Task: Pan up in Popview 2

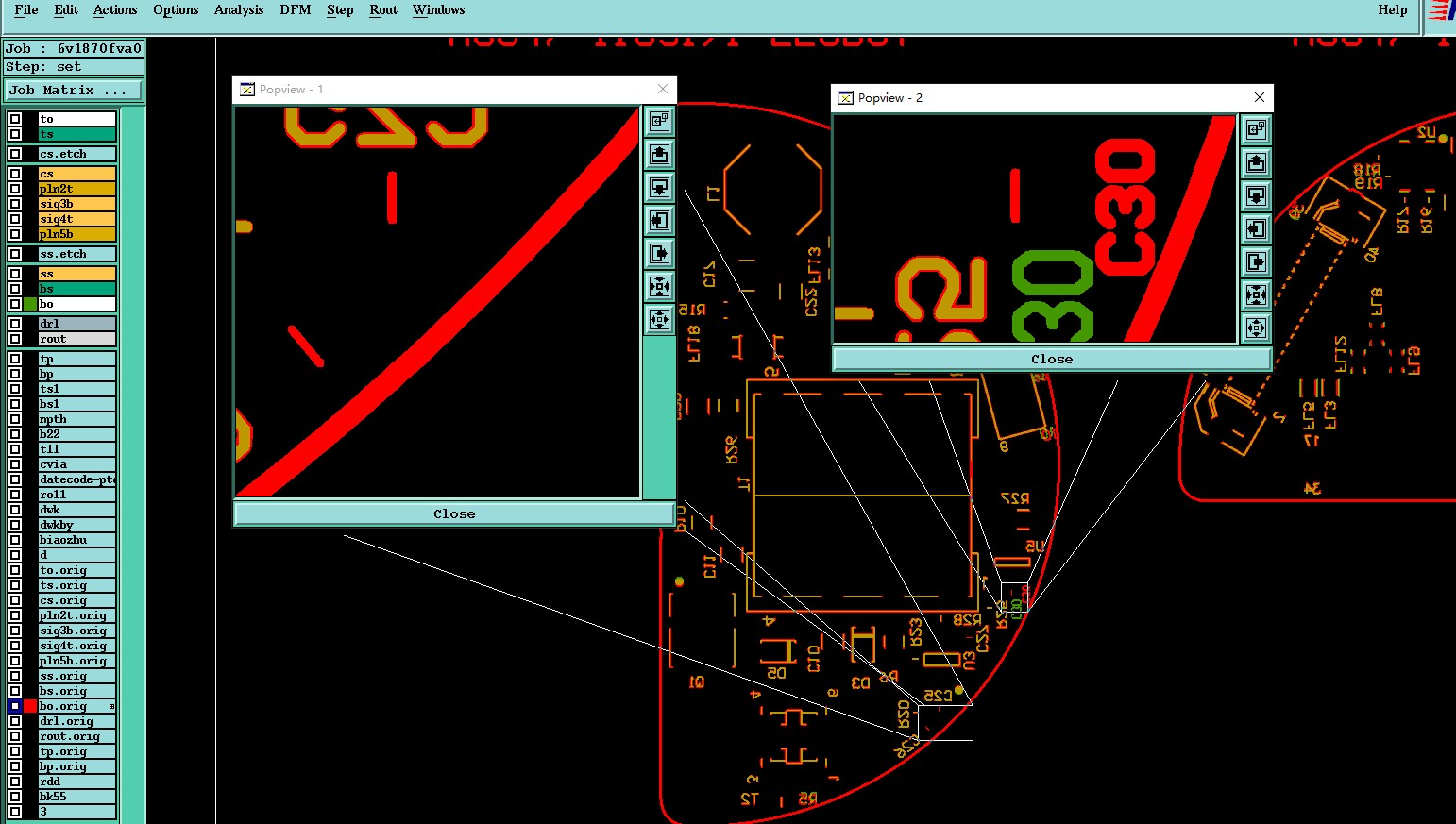Action: [x=1256, y=162]
